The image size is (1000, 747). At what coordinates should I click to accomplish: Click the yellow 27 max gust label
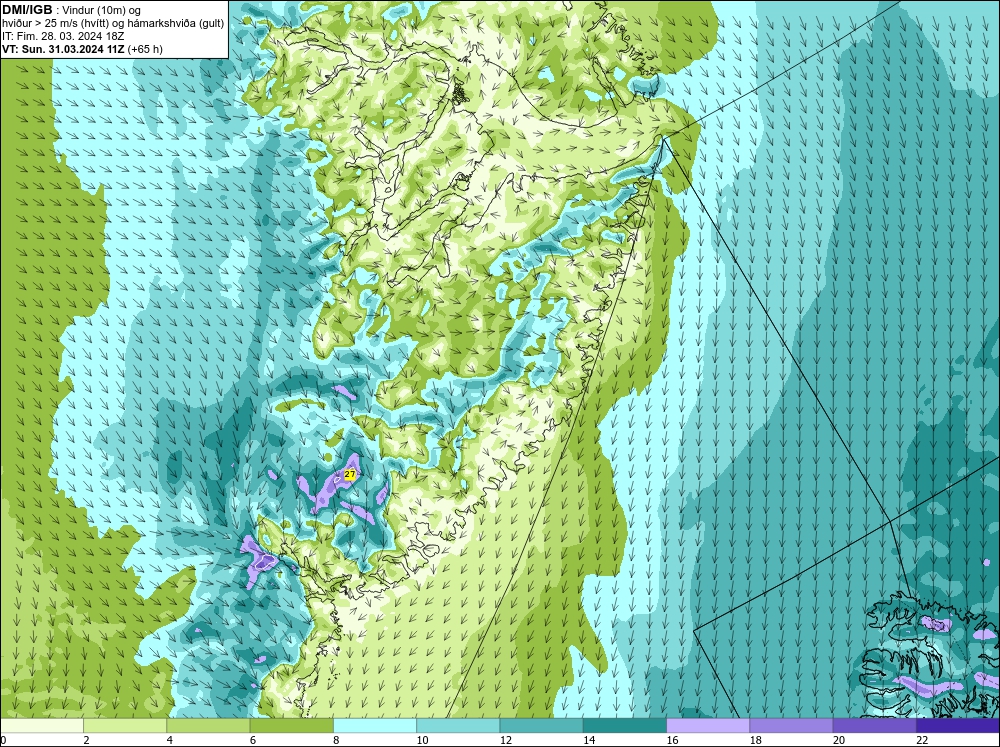click(x=349, y=475)
